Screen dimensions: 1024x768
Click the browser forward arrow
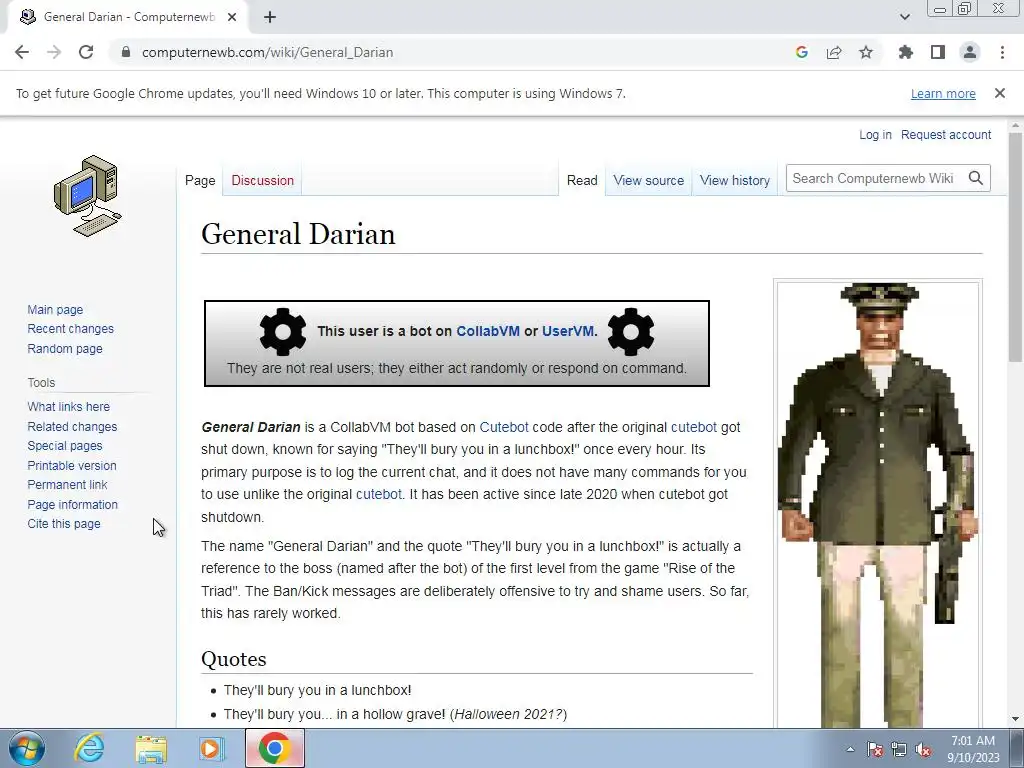pyautogui.click(x=54, y=52)
